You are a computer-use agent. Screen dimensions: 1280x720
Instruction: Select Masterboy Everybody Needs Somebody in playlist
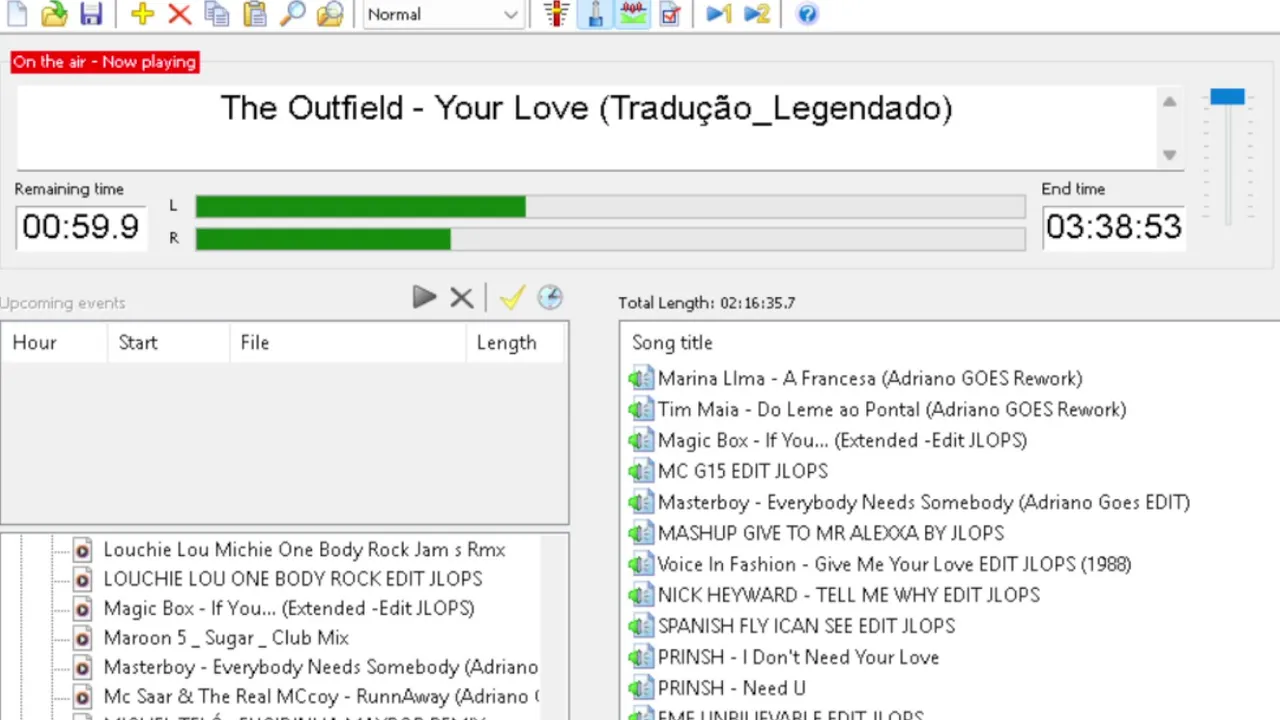(924, 502)
